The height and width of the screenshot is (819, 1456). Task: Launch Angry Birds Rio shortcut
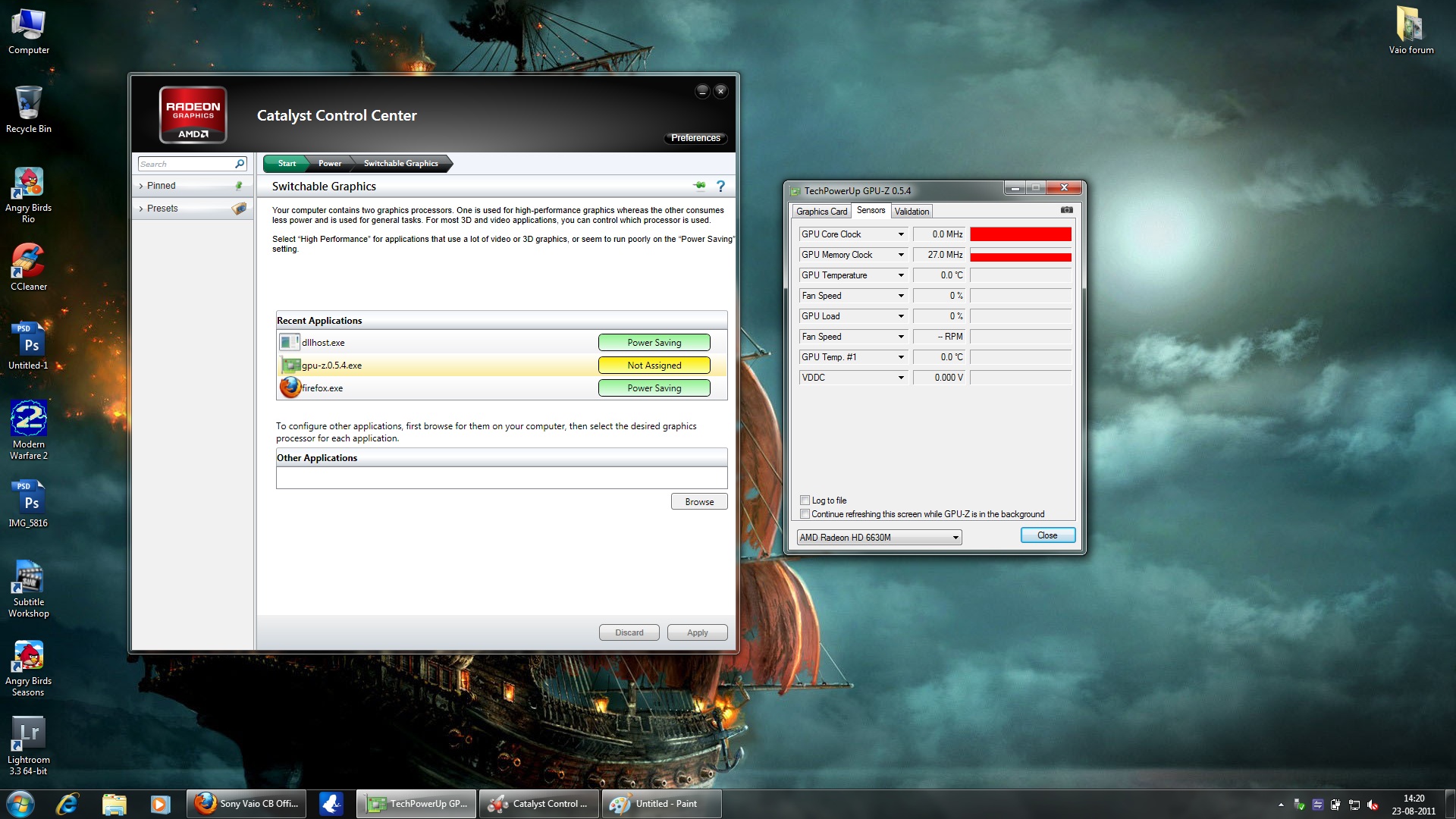(28, 195)
